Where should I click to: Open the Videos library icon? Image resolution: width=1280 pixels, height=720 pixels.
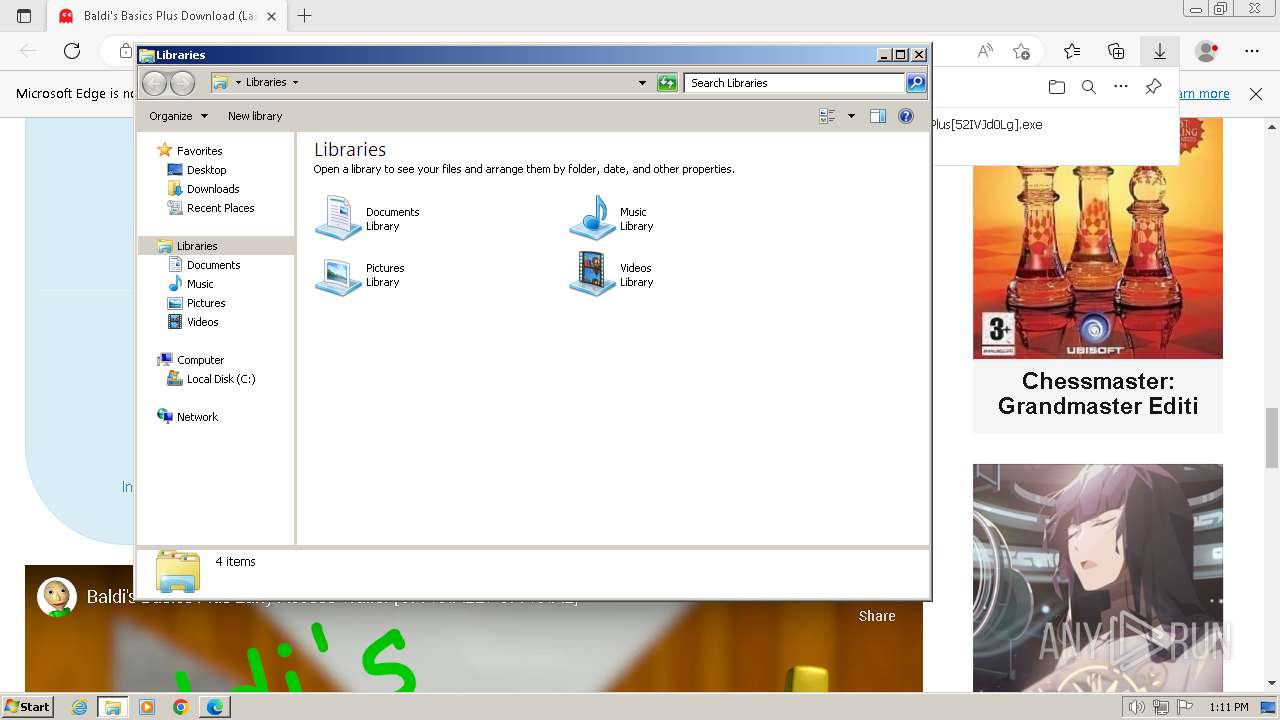coord(592,275)
